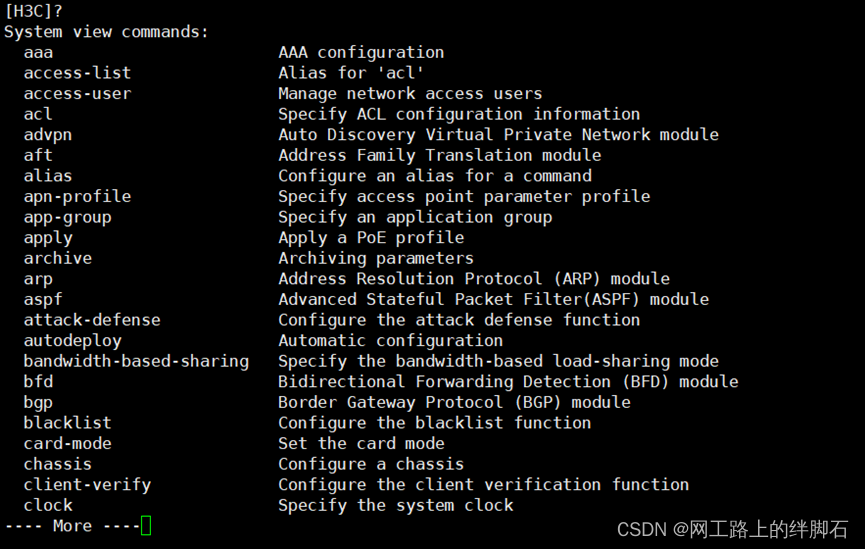
Task: Click 'Specify the system clock' description
Action: tap(396, 505)
